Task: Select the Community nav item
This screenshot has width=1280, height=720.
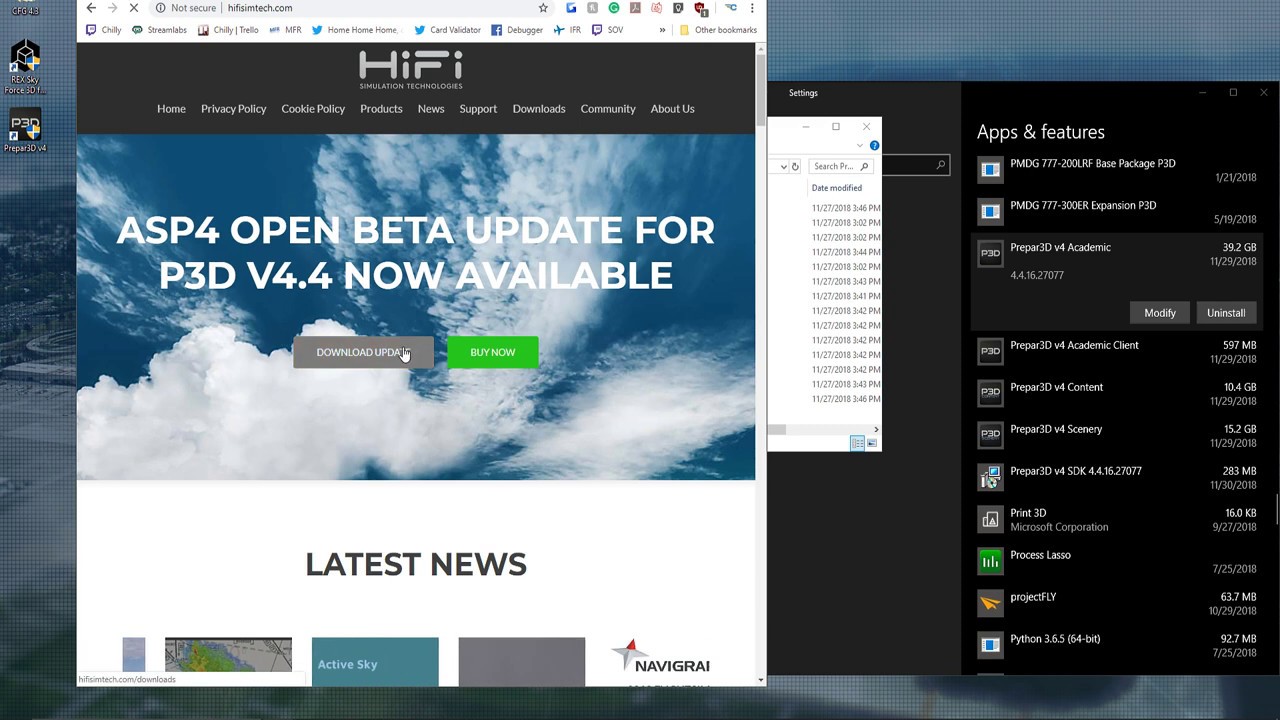Action: pos(608,108)
